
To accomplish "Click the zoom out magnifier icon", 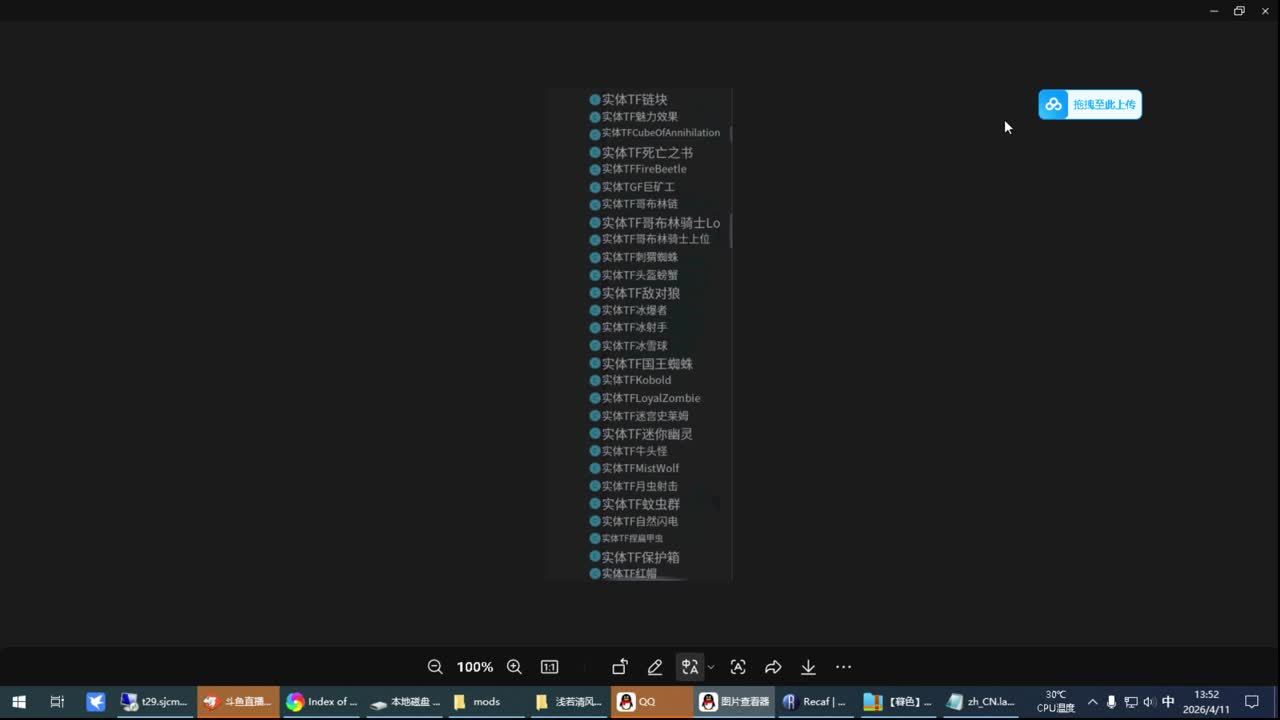I will [x=435, y=667].
